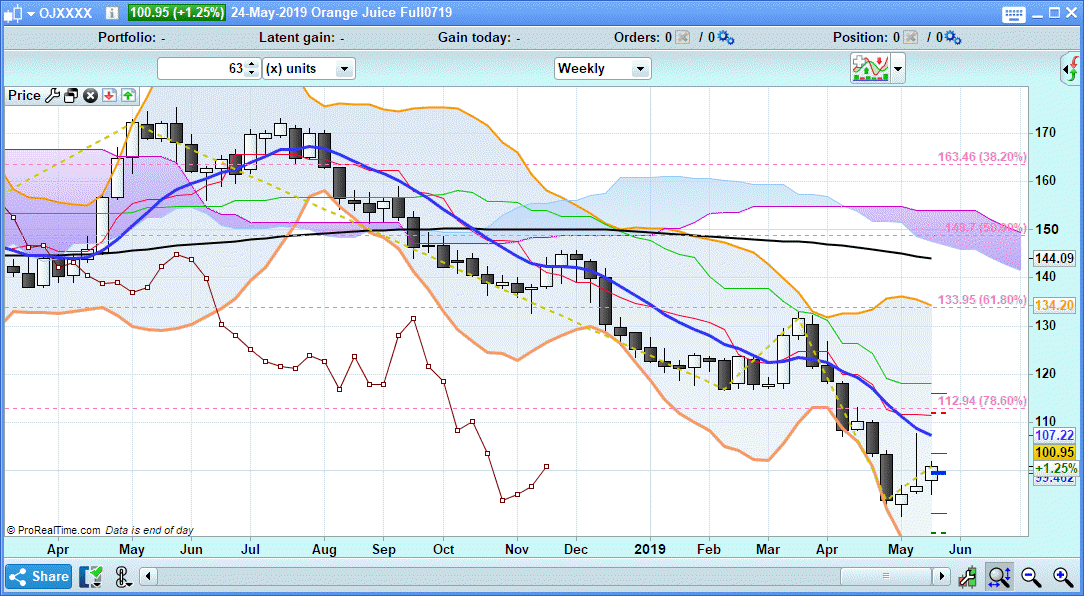Increase the units stepper value
Screen dimensions: 1084x596
coord(252,64)
